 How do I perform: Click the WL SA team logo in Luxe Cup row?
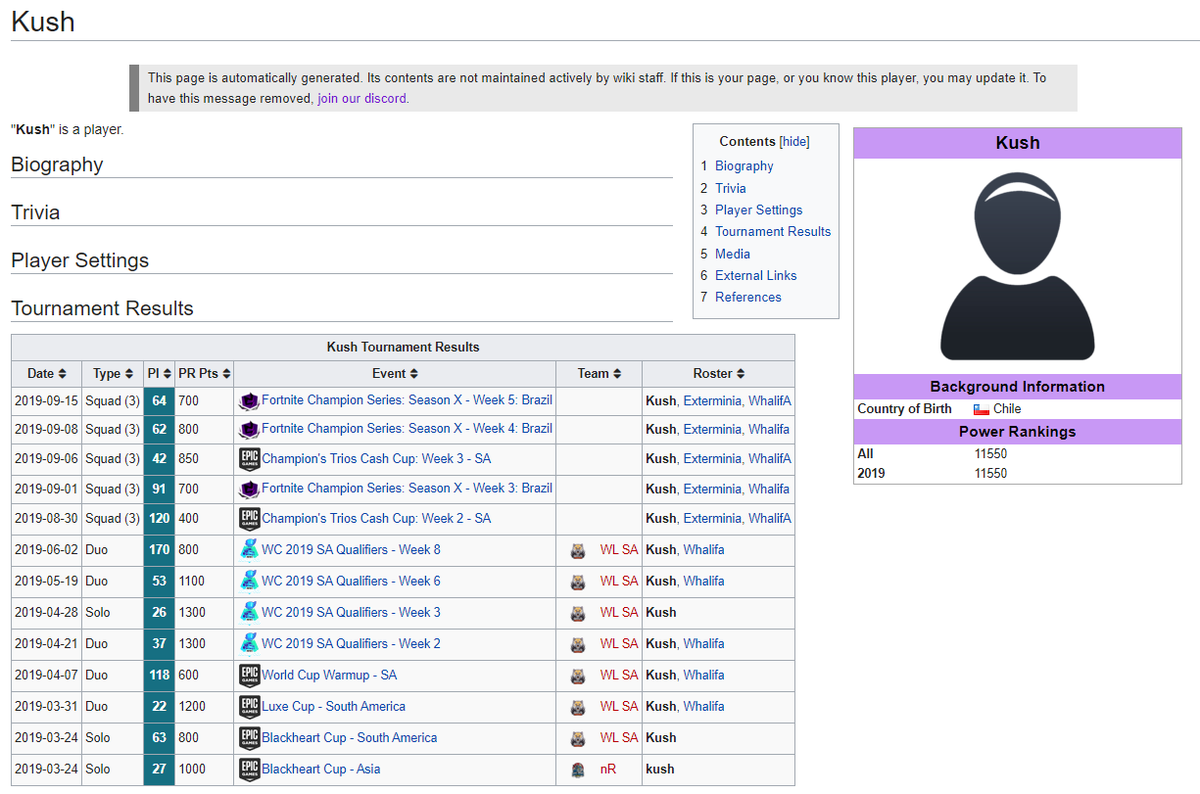click(578, 707)
